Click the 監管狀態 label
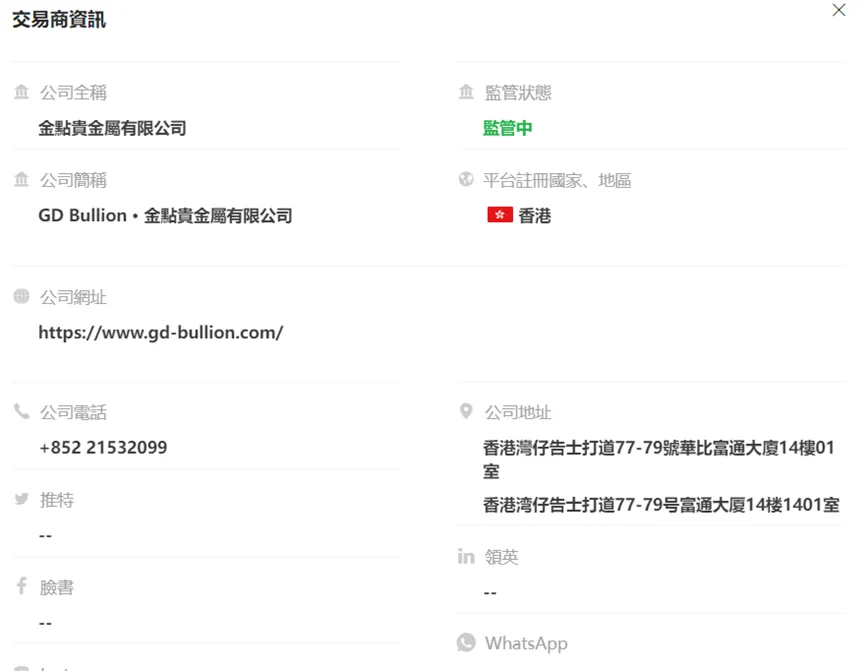The image size is (865, 671). point(518,92)
